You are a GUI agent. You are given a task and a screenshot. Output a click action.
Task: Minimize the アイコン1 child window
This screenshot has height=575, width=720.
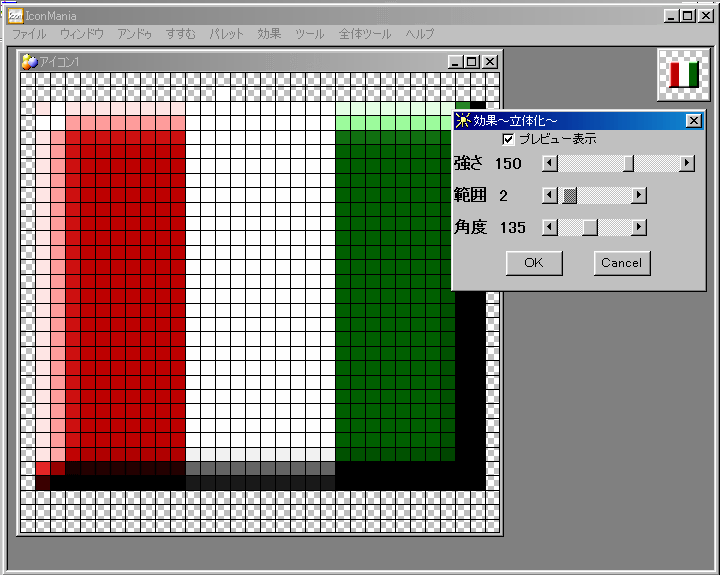(x=455, y=62)
